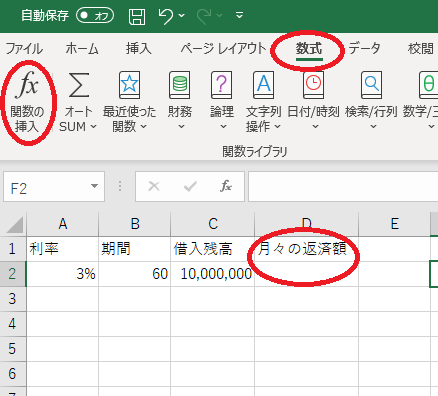Viewport: 438px width, 396px height.
Task: Open the Undo history dropdown arrow
Action: 182,15
